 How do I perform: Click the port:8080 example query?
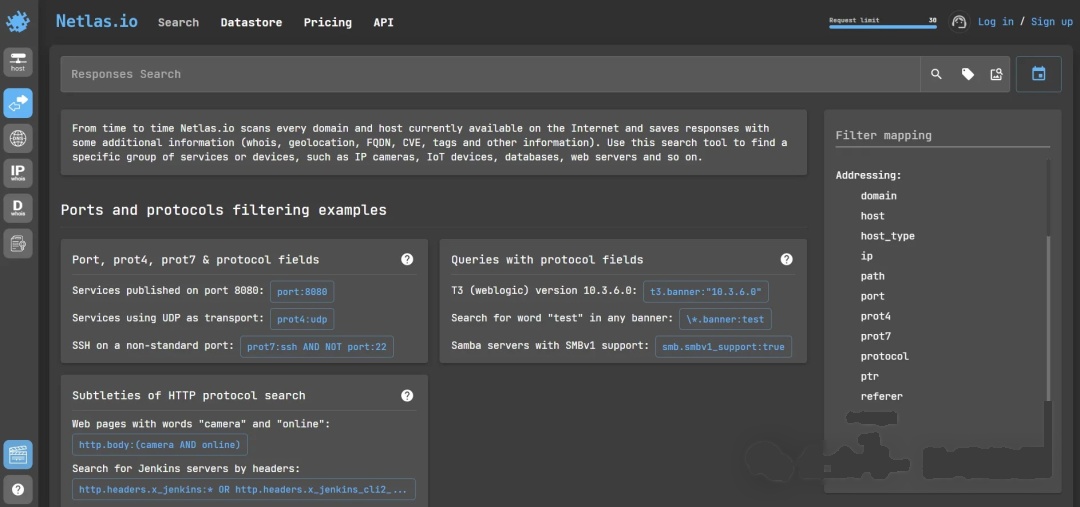coord(302,291)
